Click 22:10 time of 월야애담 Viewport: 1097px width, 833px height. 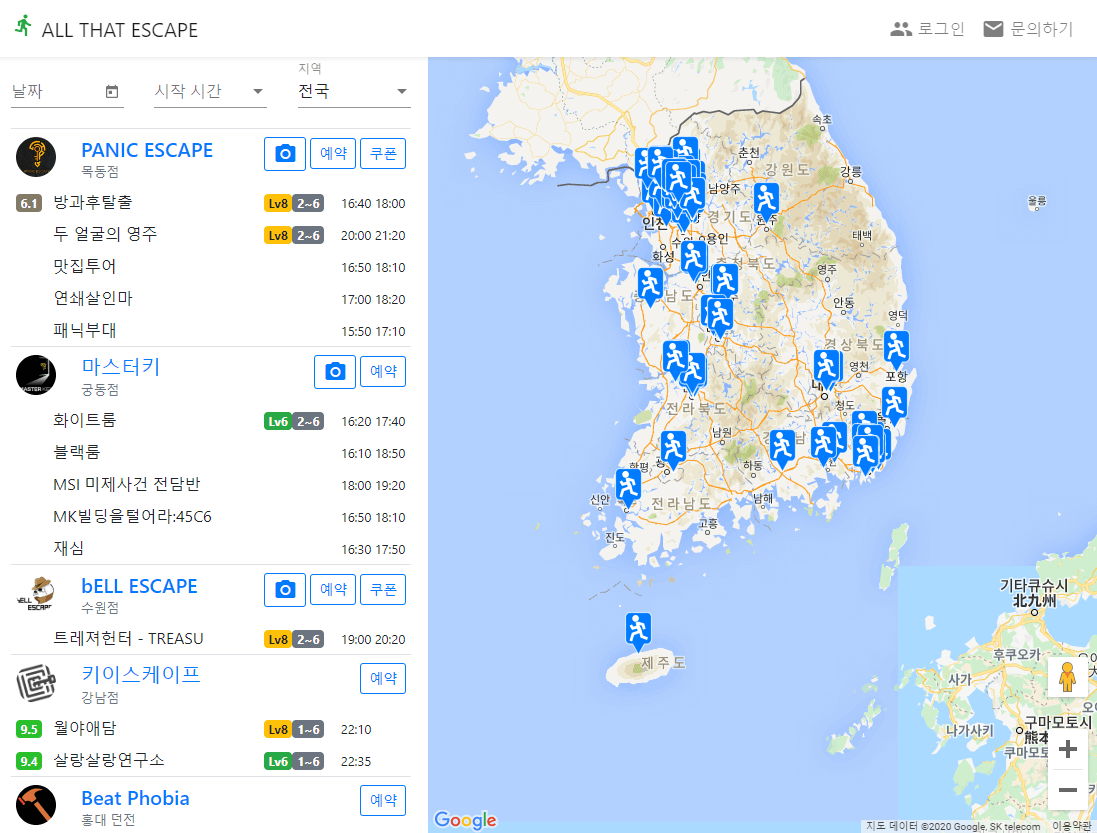click(x=356, y=729)
